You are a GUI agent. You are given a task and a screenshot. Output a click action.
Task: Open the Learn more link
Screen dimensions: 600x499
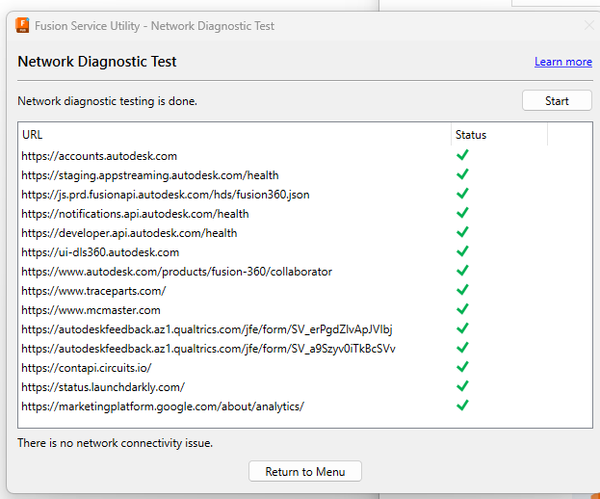point(563,62)
